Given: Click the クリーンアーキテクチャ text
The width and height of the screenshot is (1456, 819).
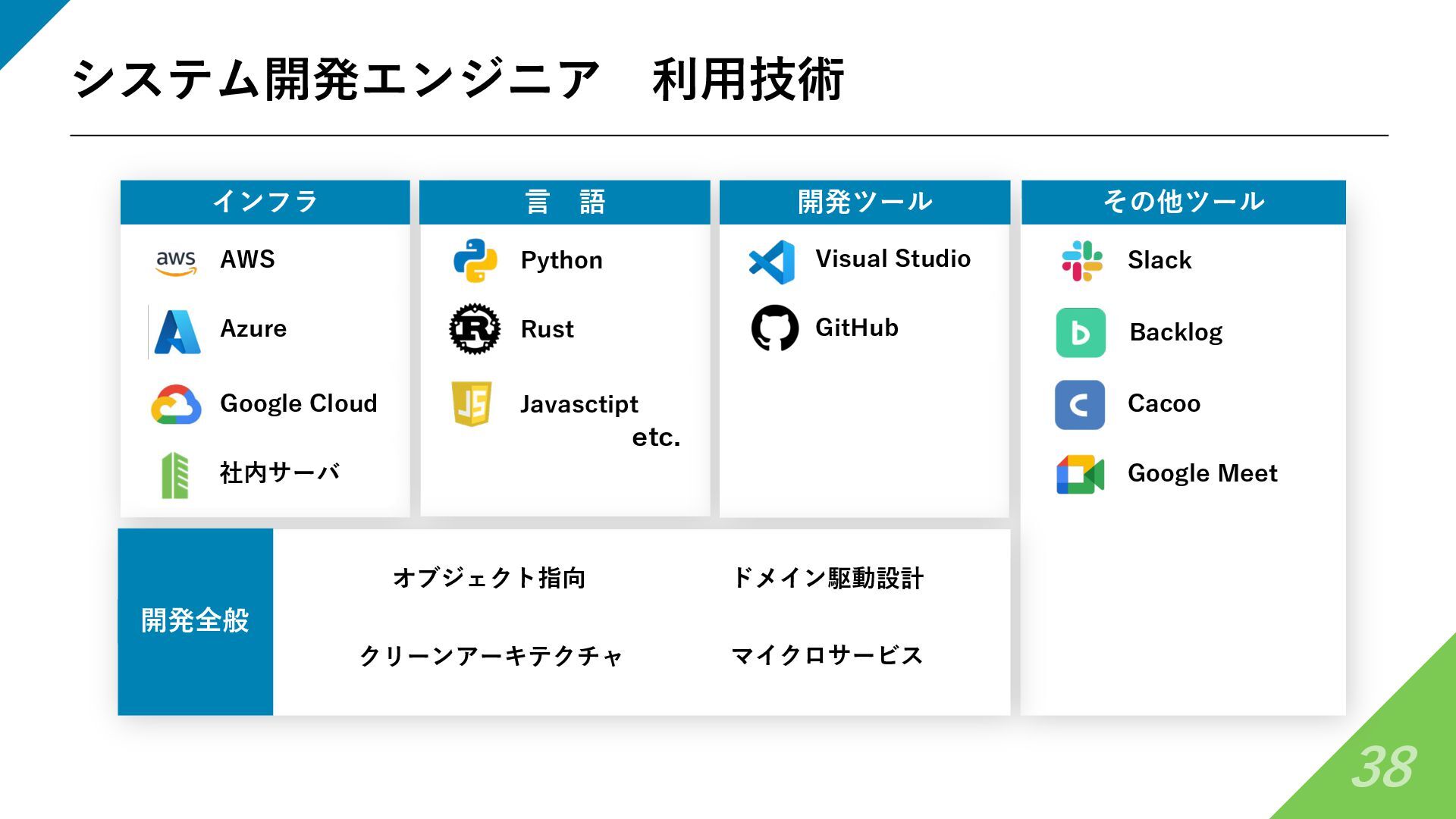Looking at the screenshot, I should (x=491, y=656).
